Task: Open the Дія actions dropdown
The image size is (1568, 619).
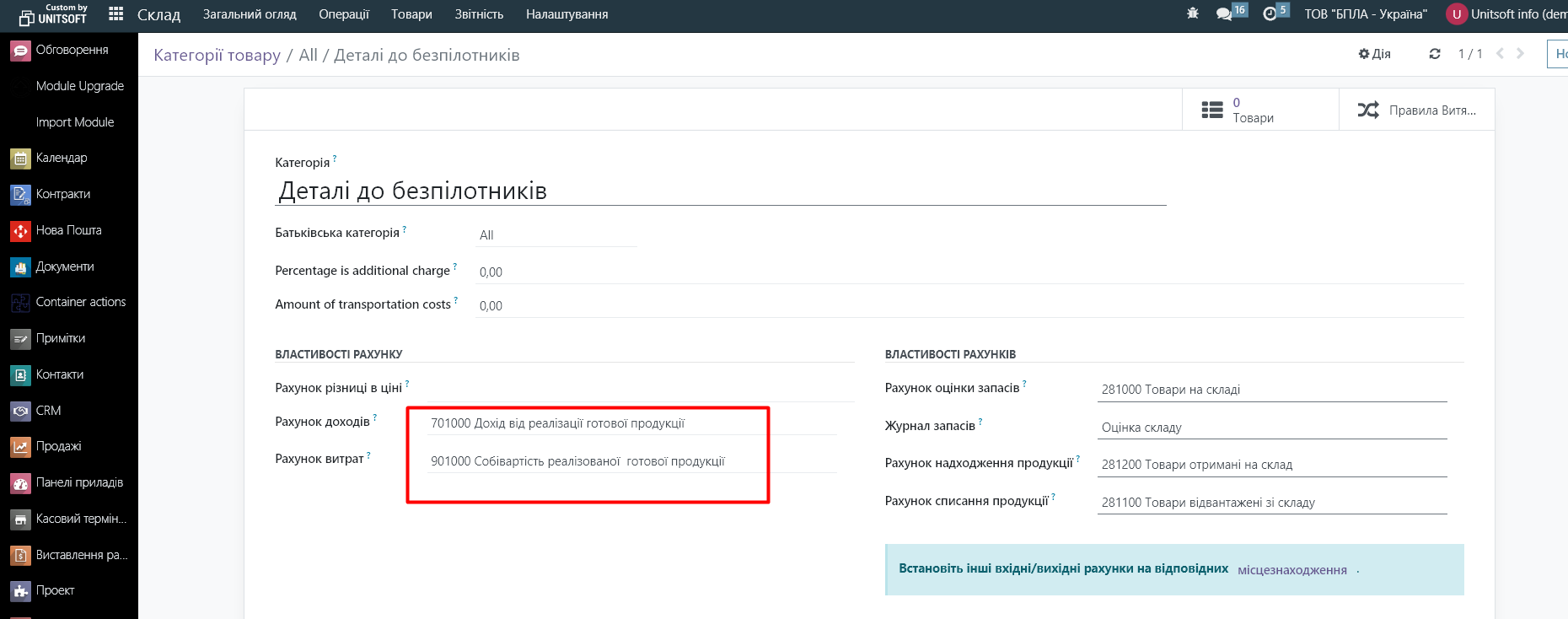Action: coord(1375,54)
